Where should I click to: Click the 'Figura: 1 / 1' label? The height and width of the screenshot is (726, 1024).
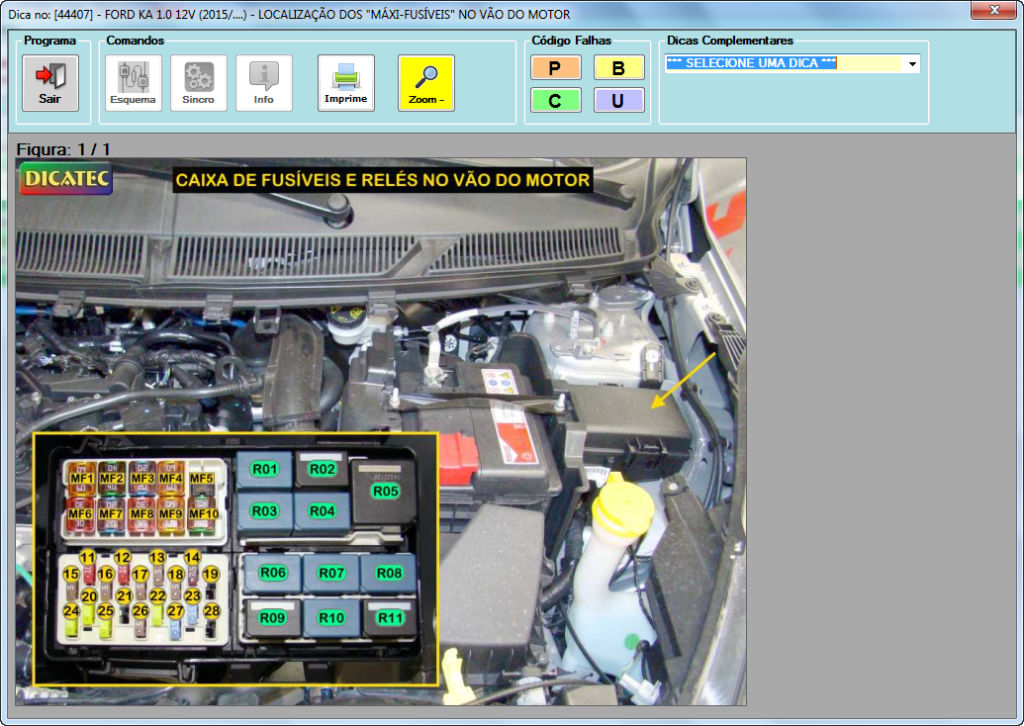click(63, 149)
